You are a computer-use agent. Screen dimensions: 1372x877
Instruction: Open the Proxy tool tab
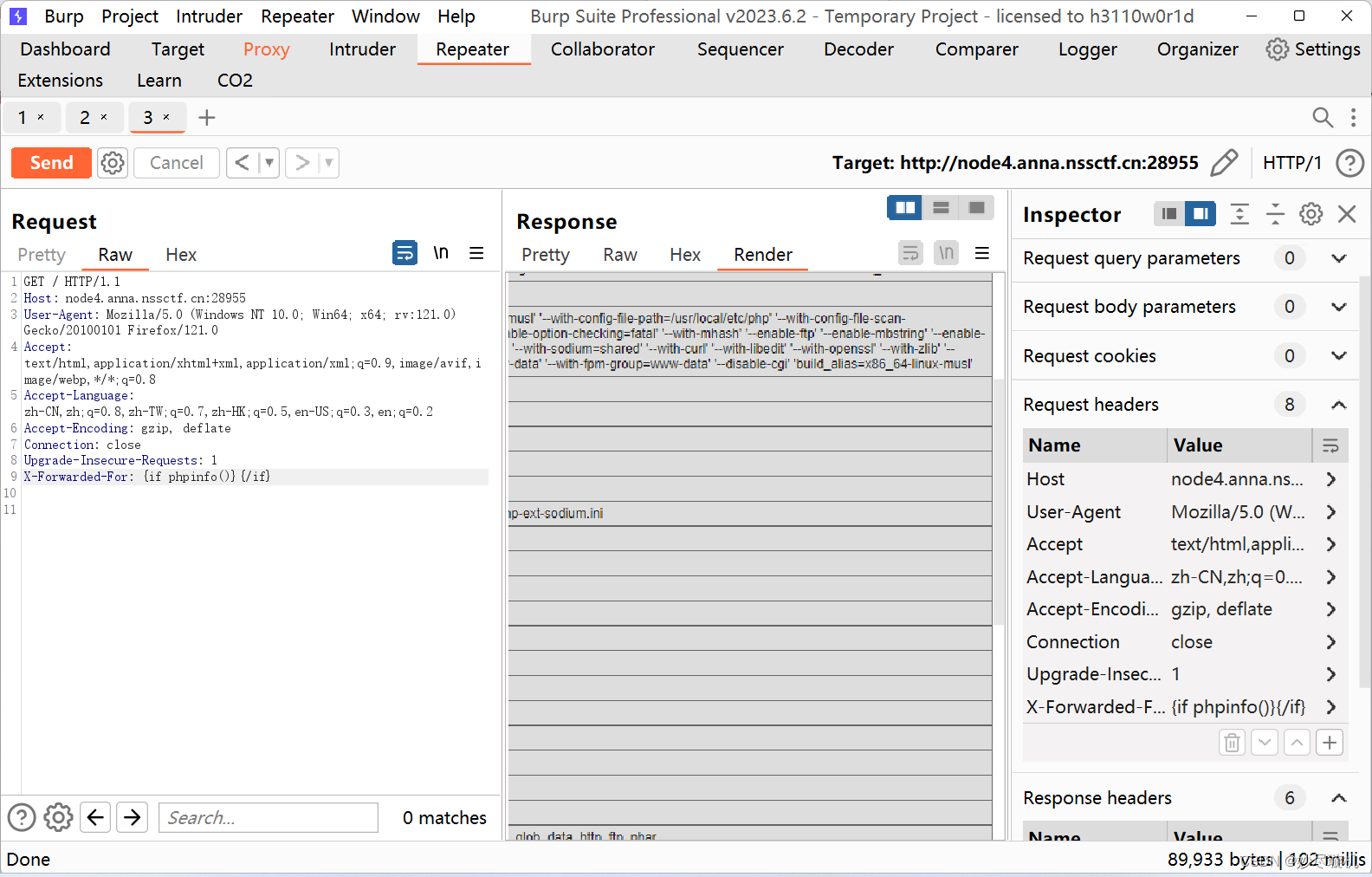tap(266, 49)
